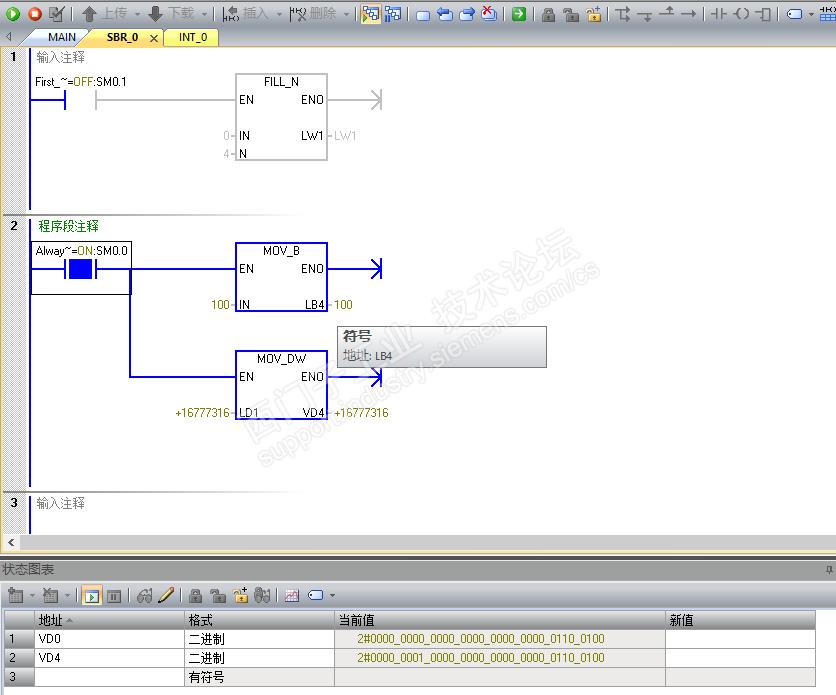836x695 pixels.
Task: Click Unforce All gold lock in status chart toolbar
Action: [x=240, y=595]
